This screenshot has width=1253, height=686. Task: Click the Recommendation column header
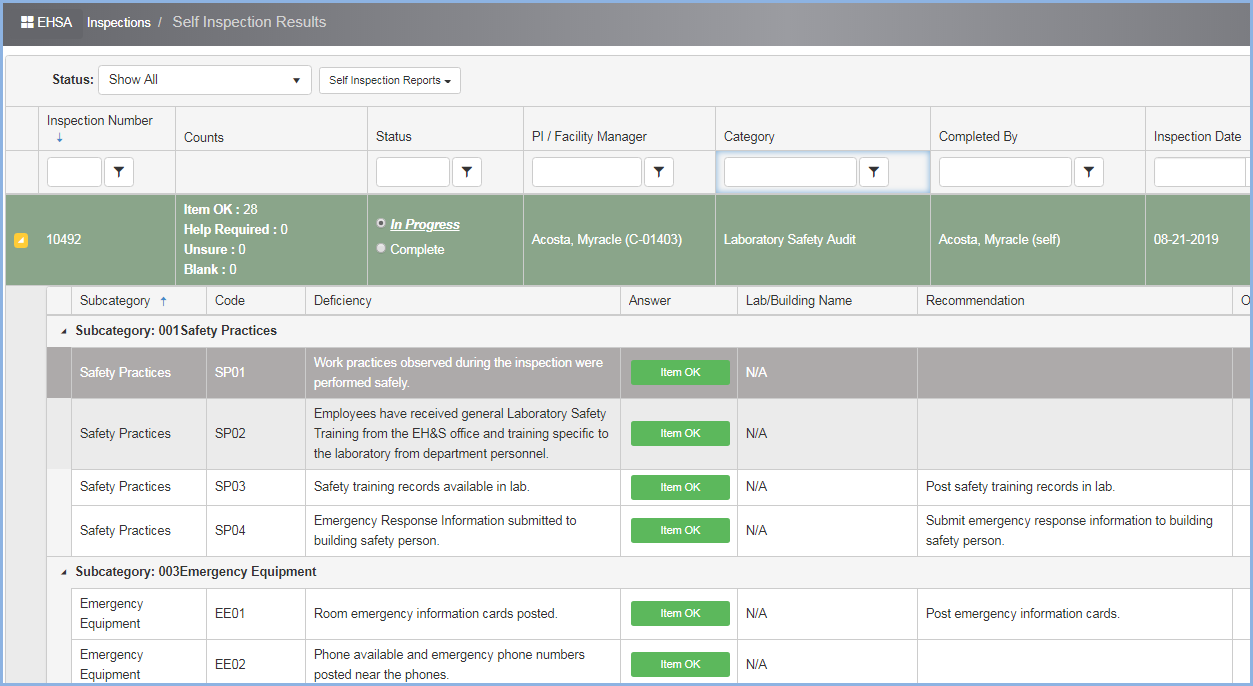(x=975, y=300)
